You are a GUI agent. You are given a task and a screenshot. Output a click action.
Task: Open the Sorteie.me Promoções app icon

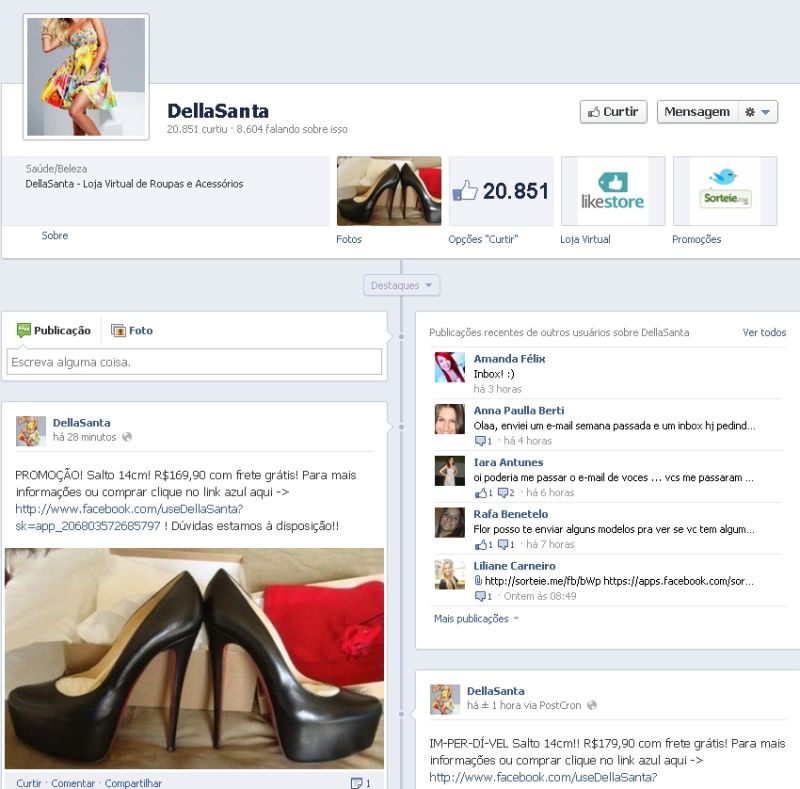point(724,191)
